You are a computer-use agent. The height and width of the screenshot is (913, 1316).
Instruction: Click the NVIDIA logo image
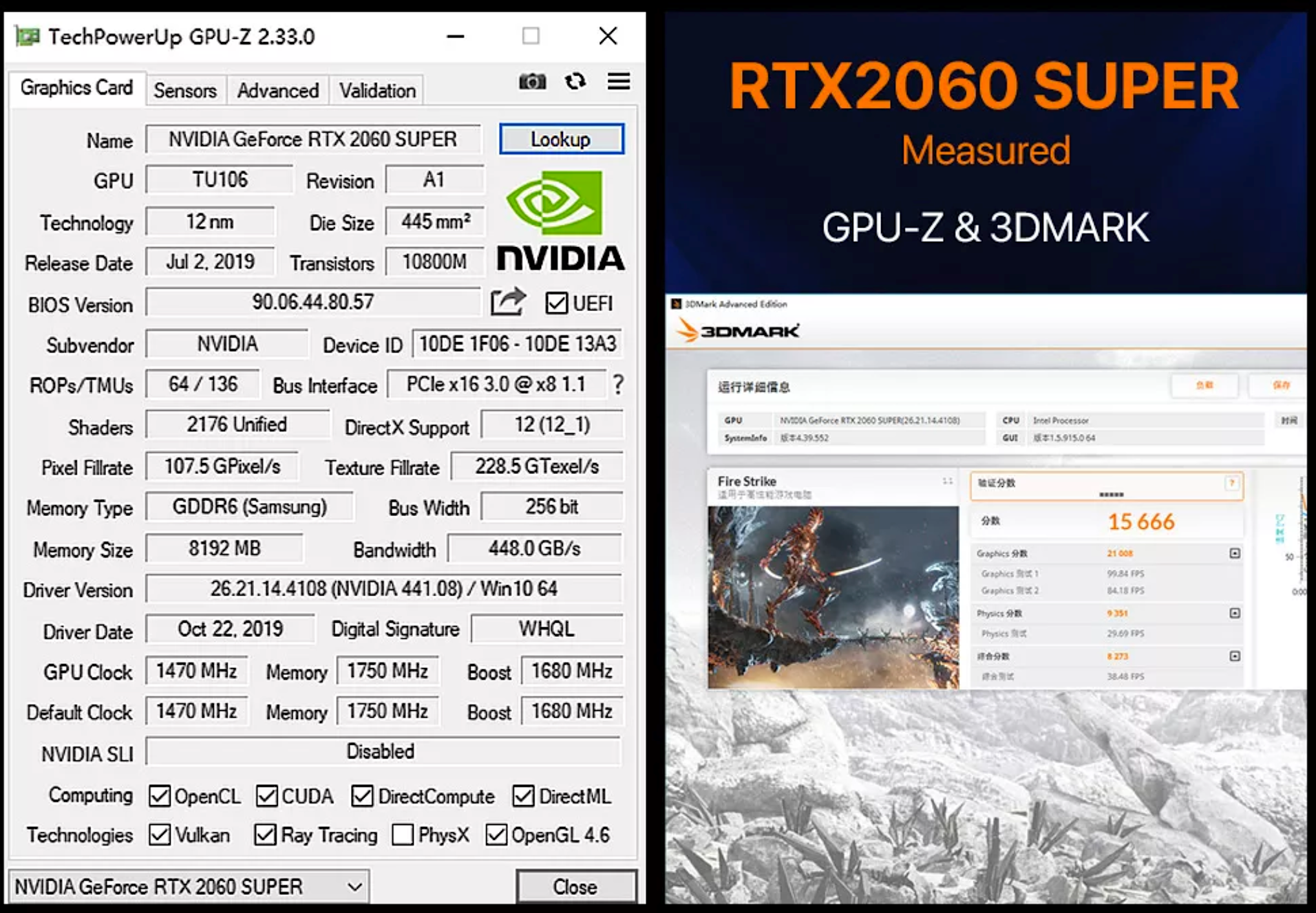tap(560, 220)
